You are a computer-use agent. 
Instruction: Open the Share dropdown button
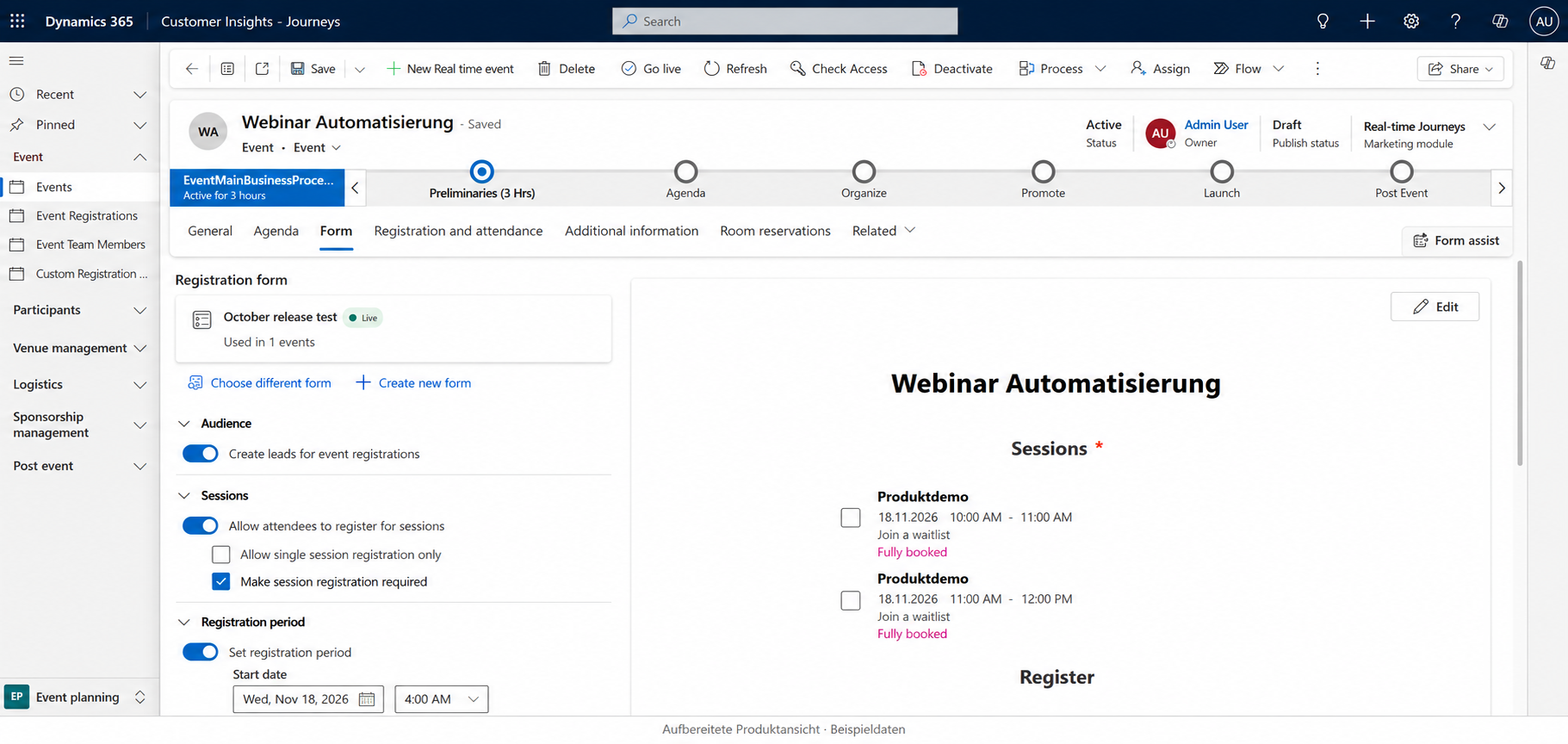point(1460,69)
